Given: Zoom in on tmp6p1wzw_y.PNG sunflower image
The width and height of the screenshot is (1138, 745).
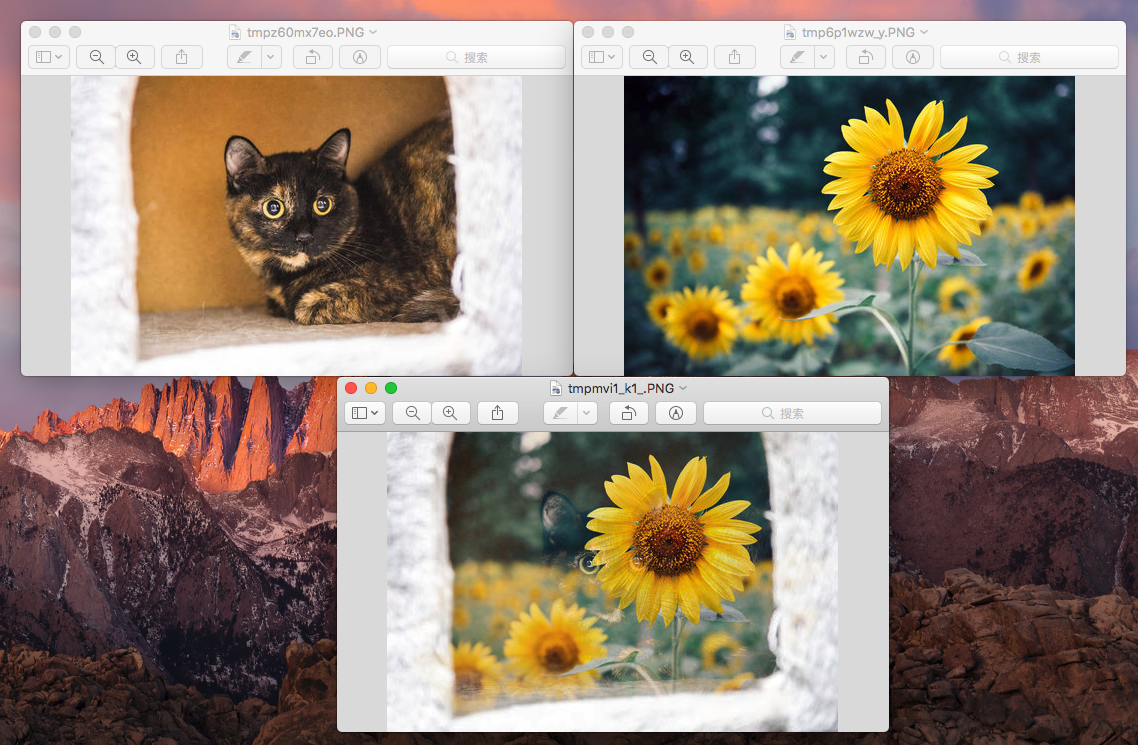Looking at the screenshot, I should tap(687, 57).
